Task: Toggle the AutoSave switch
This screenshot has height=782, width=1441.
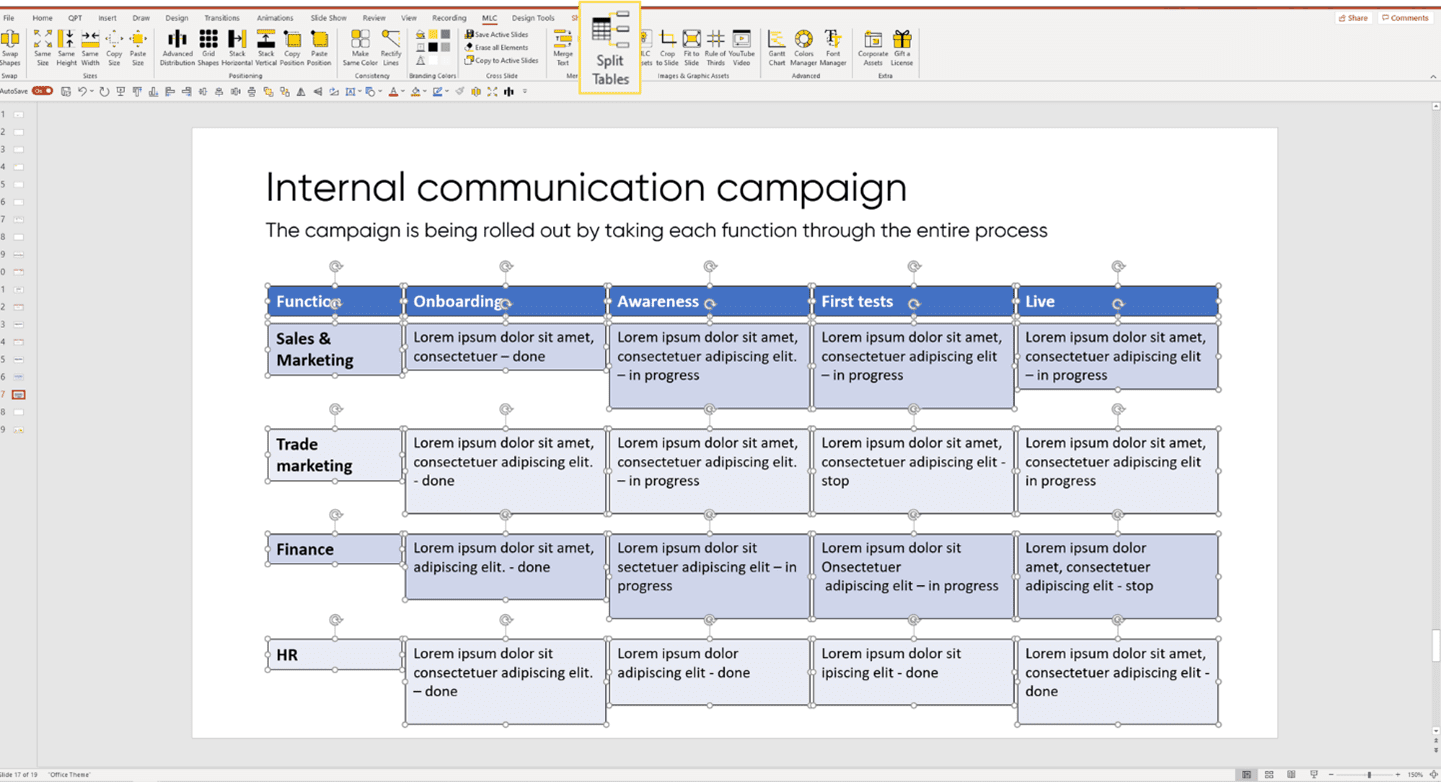Action: [42, 91]
